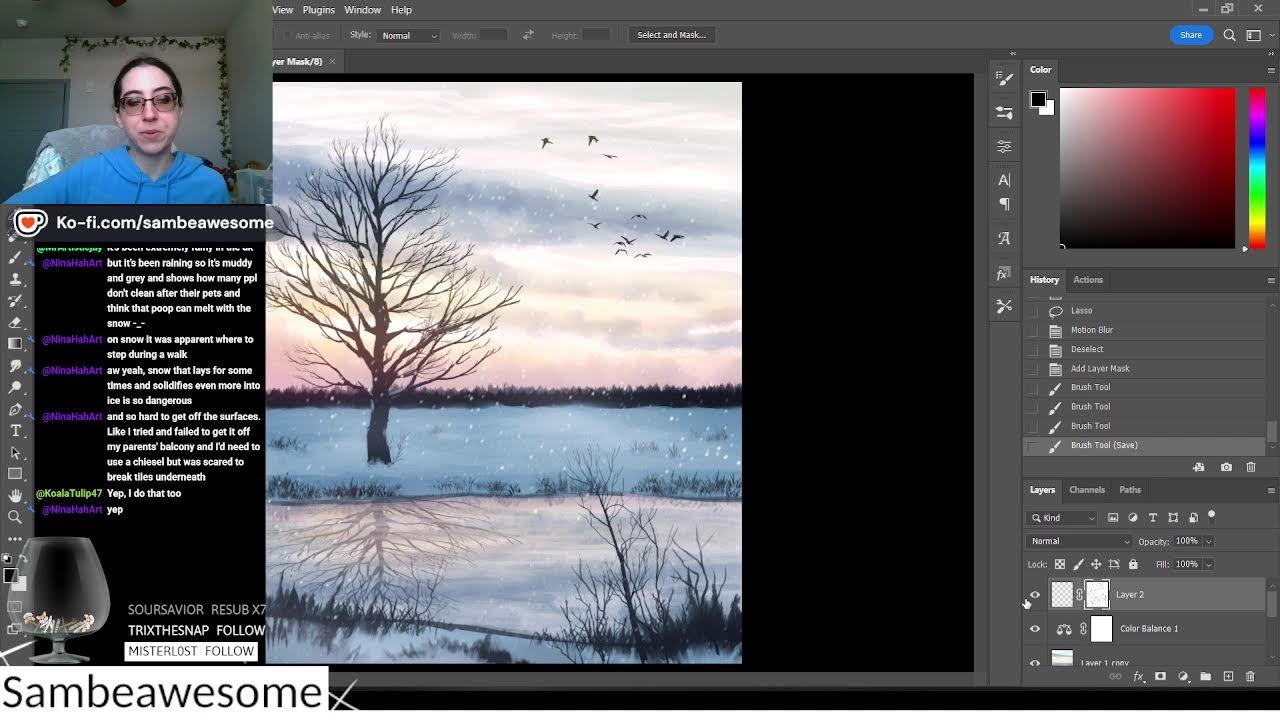Screen dimensions: 1280x720
Task: Click the Search magnifier in top bar
Action: pos(1229,35)
